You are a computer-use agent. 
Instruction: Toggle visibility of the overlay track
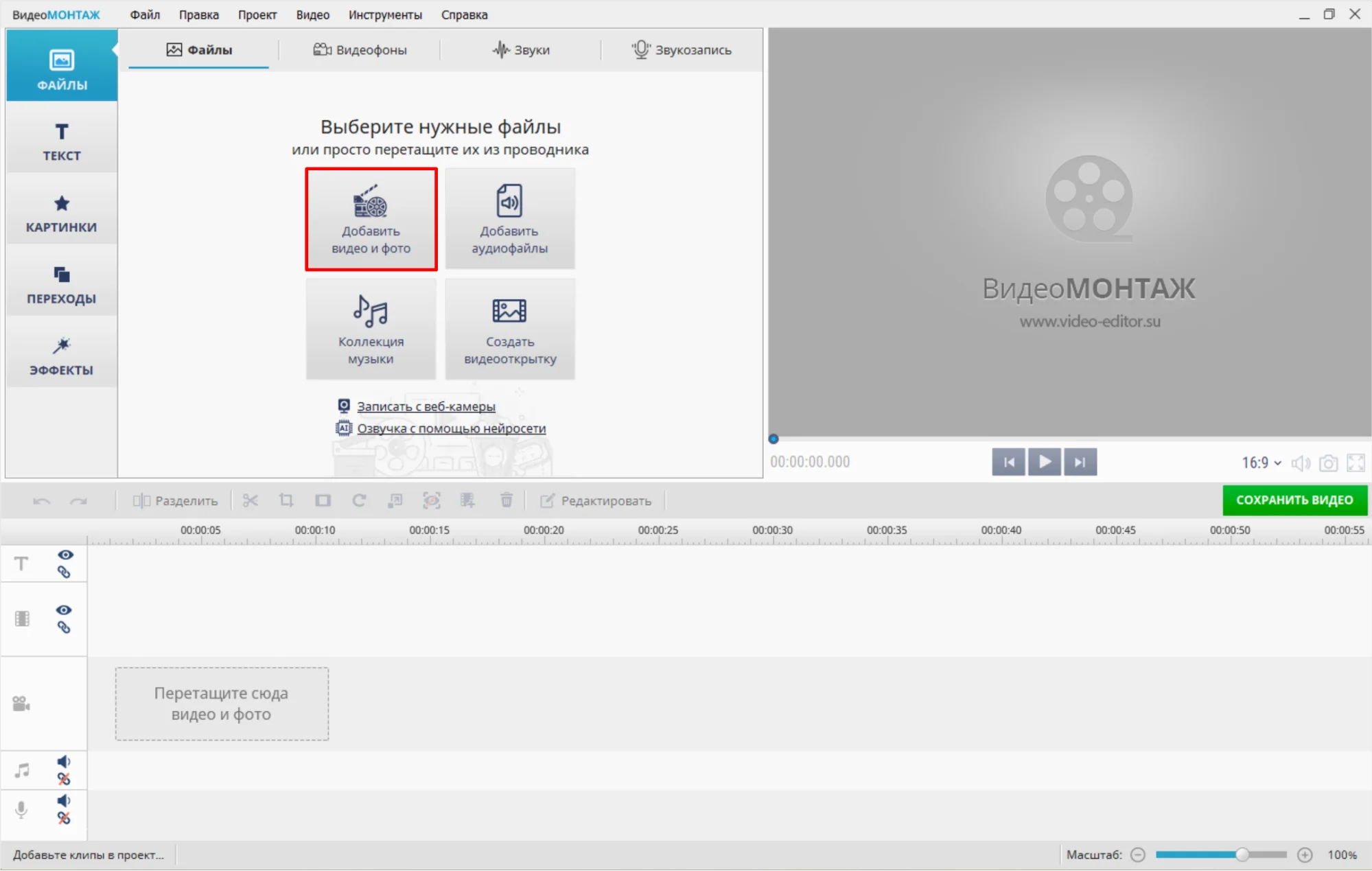(65, 610)
